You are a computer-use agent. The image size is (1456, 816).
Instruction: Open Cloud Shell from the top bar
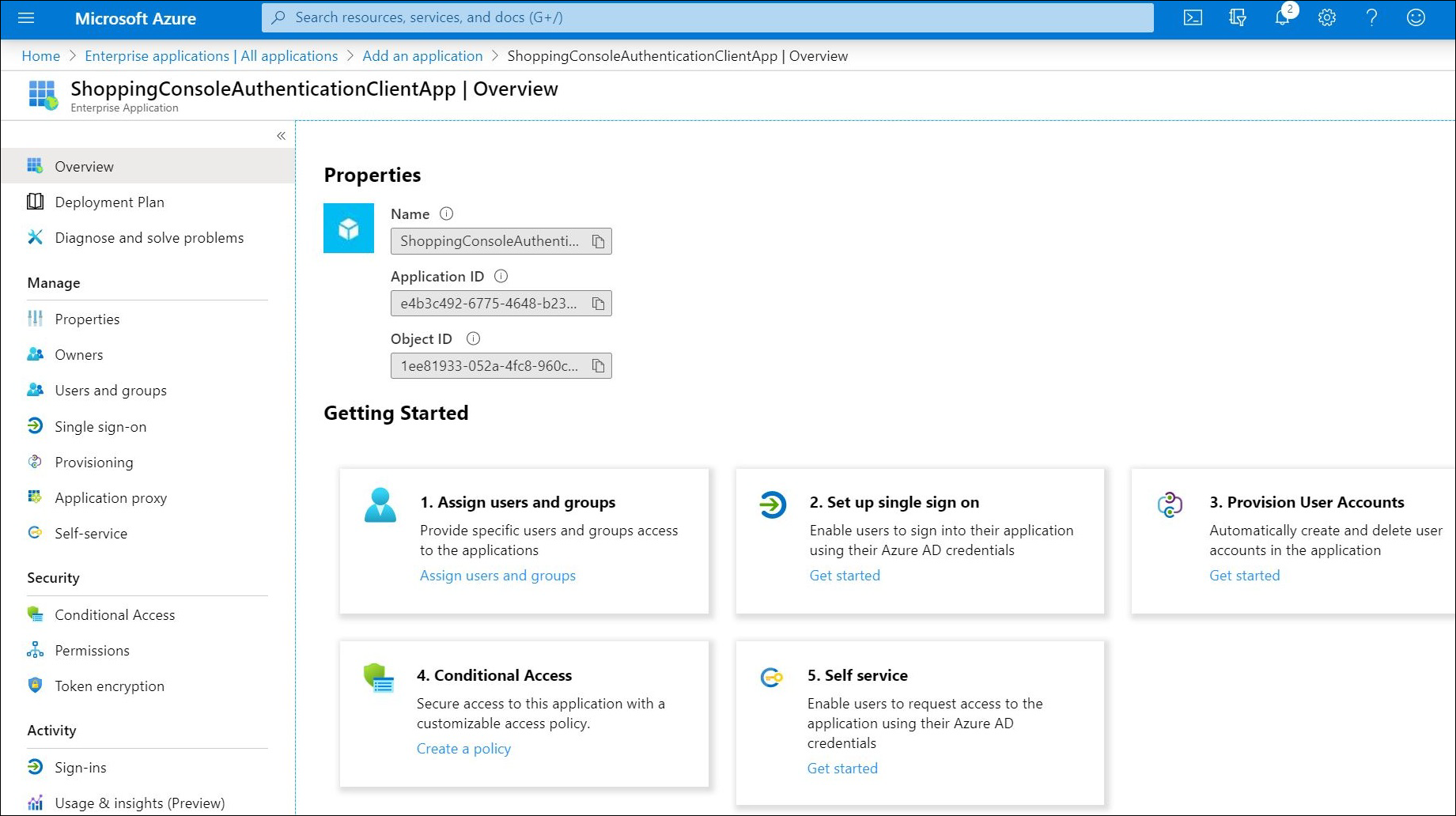tap(1193, 17)
